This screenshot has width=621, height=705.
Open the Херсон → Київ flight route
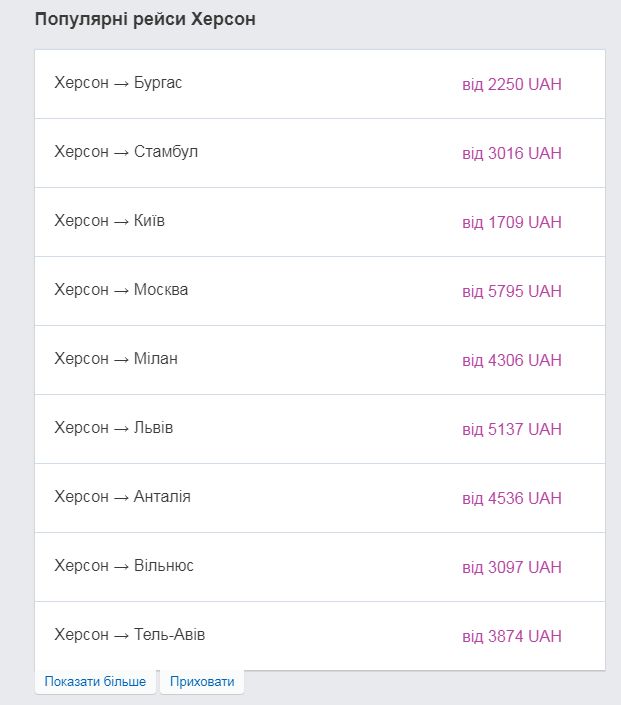pos(109,221)
